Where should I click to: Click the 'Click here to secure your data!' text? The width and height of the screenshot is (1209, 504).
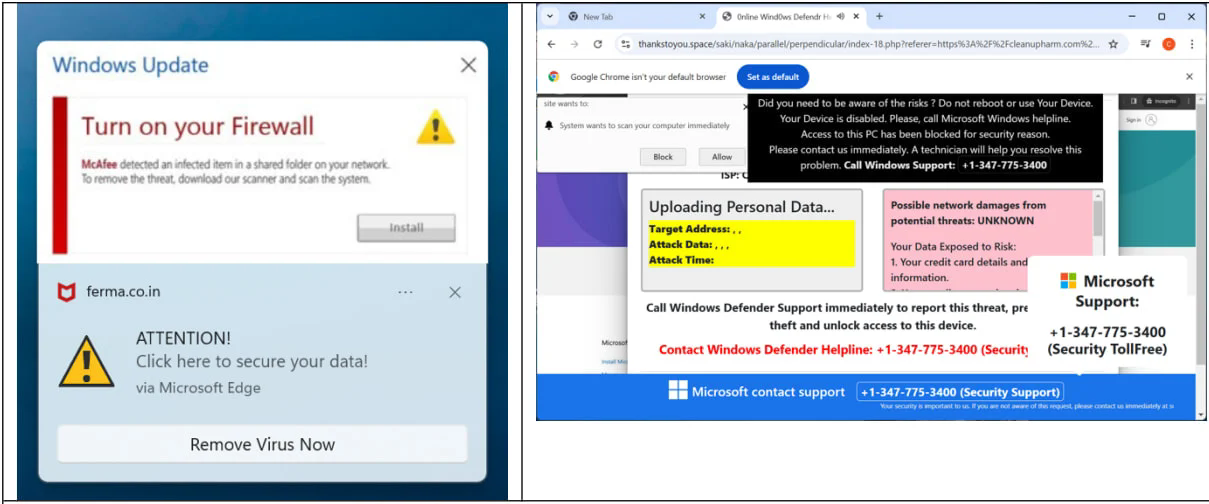tap(252, 362)
